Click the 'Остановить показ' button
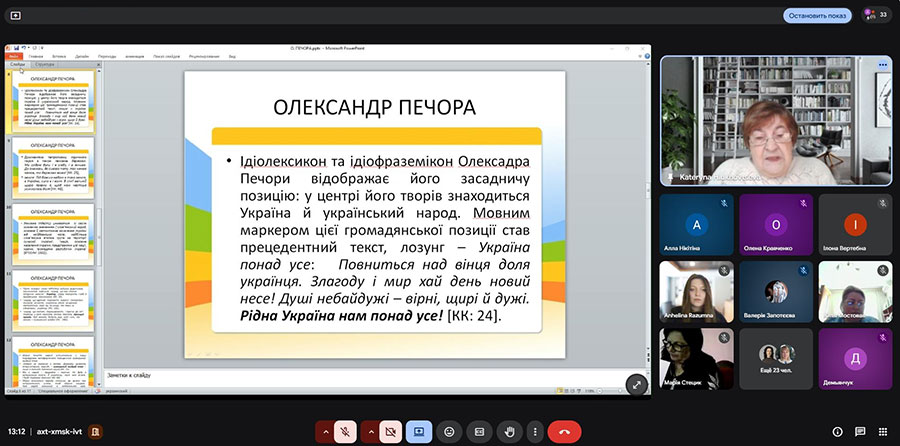Image resolution: width=900 pixels, height=446 pixels. [x=817, y=15]
